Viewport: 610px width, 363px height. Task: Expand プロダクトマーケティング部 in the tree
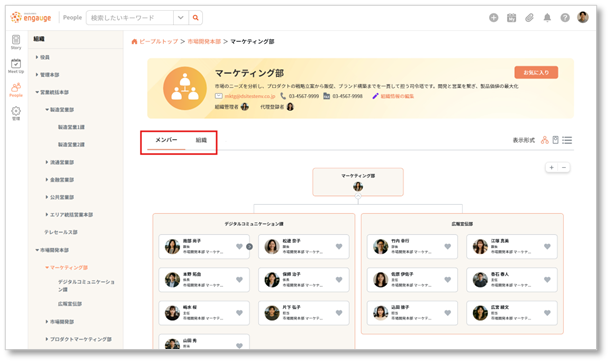click(x=47, y=339)
